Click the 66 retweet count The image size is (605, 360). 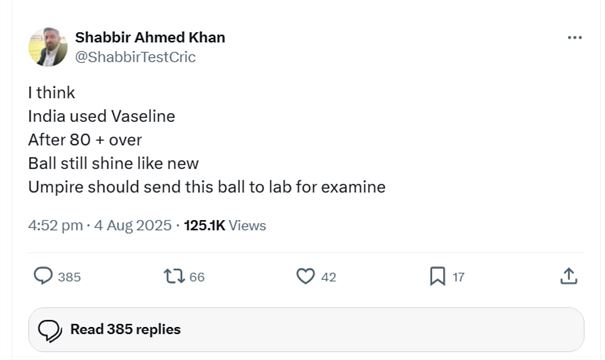[x=197, y=277]
